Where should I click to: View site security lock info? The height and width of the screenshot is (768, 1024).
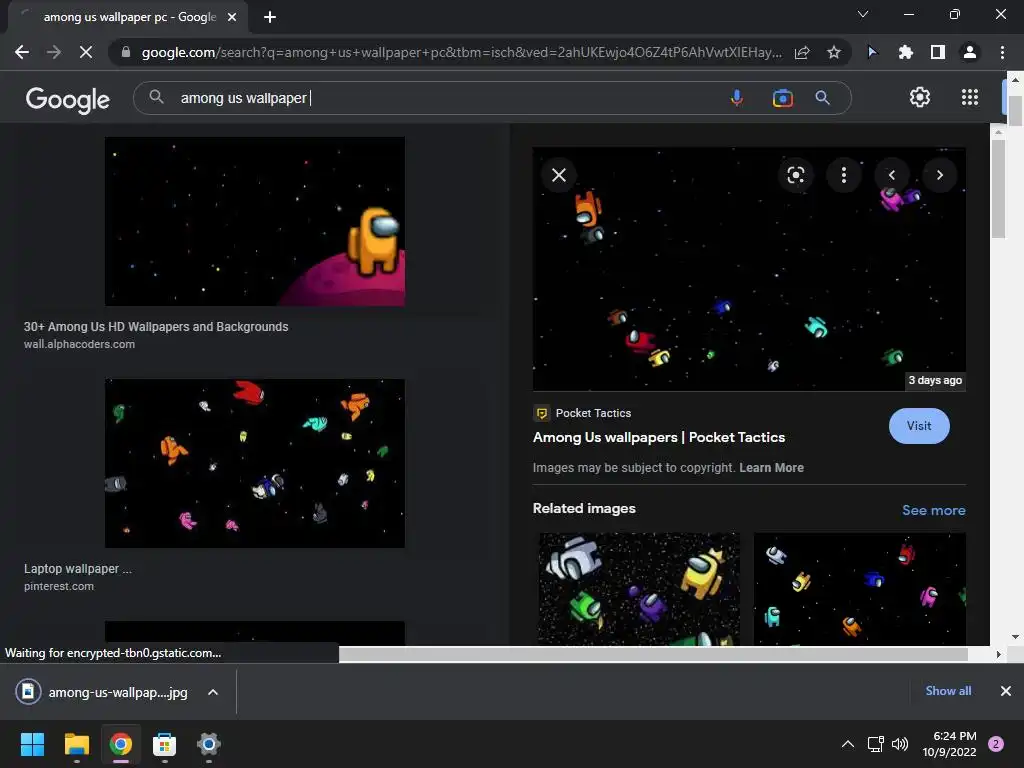click(x=126, y=52)
